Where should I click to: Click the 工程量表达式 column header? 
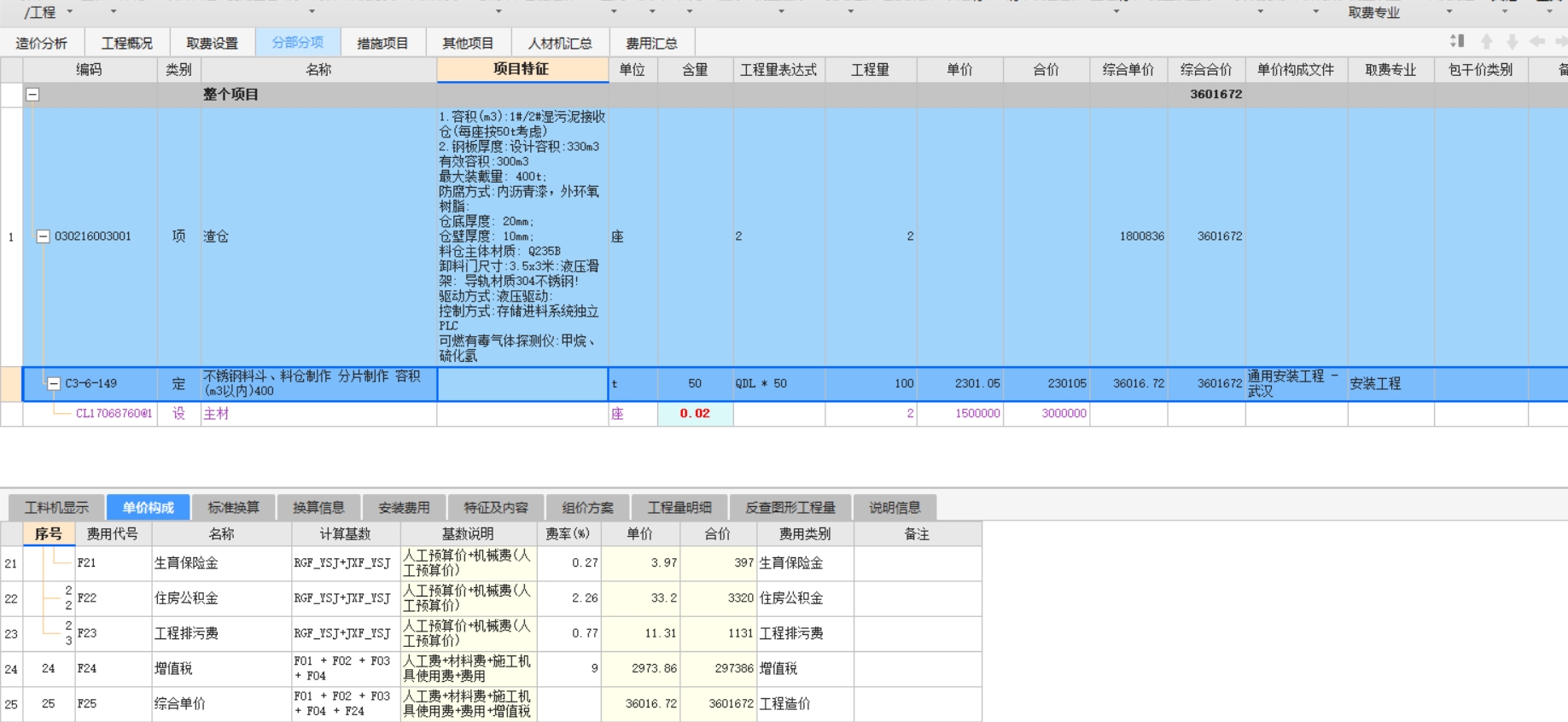[x=779, y=70]
